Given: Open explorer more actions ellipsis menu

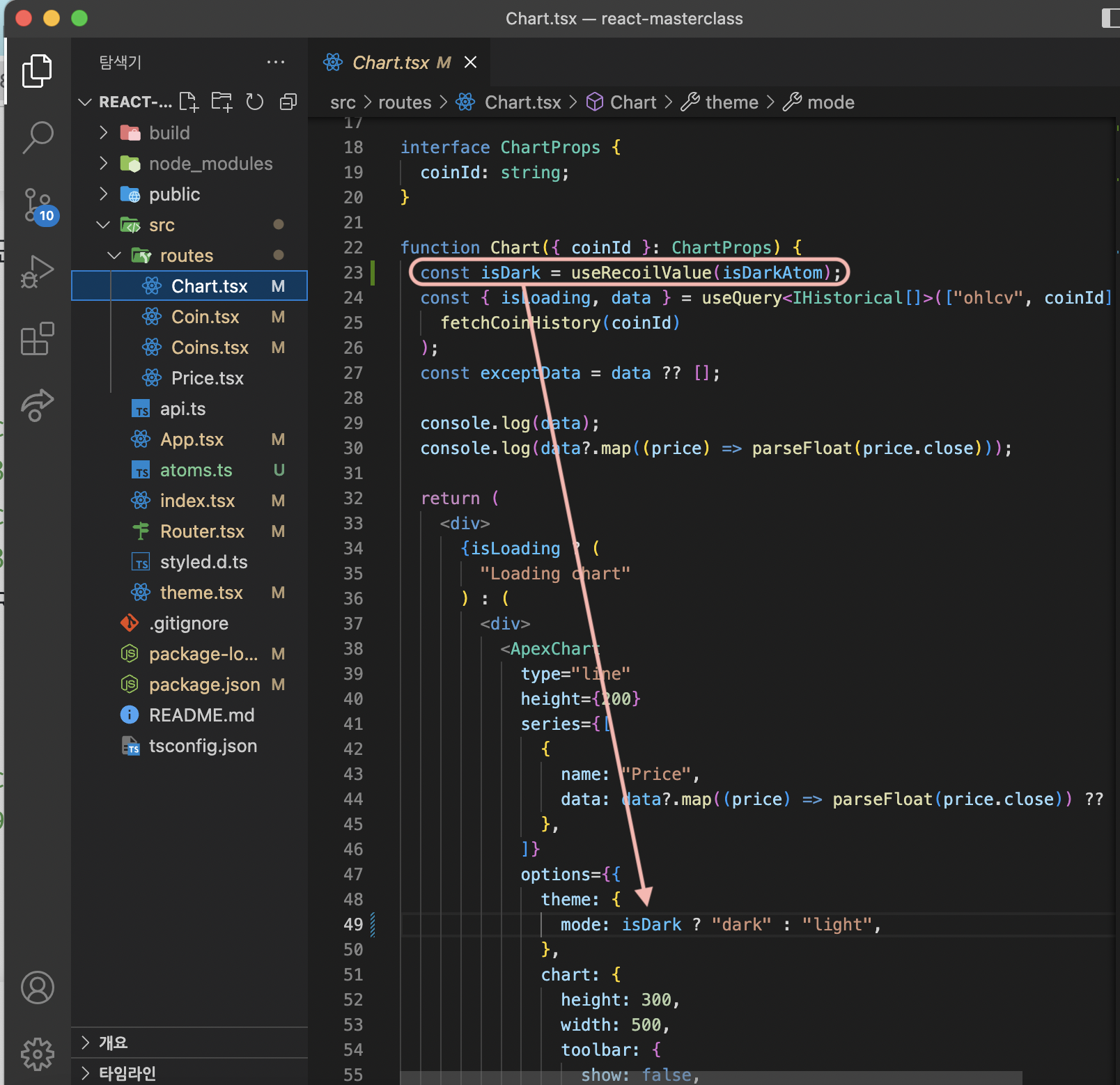Looking at the screenshot, I should click(x=276, y=63).
